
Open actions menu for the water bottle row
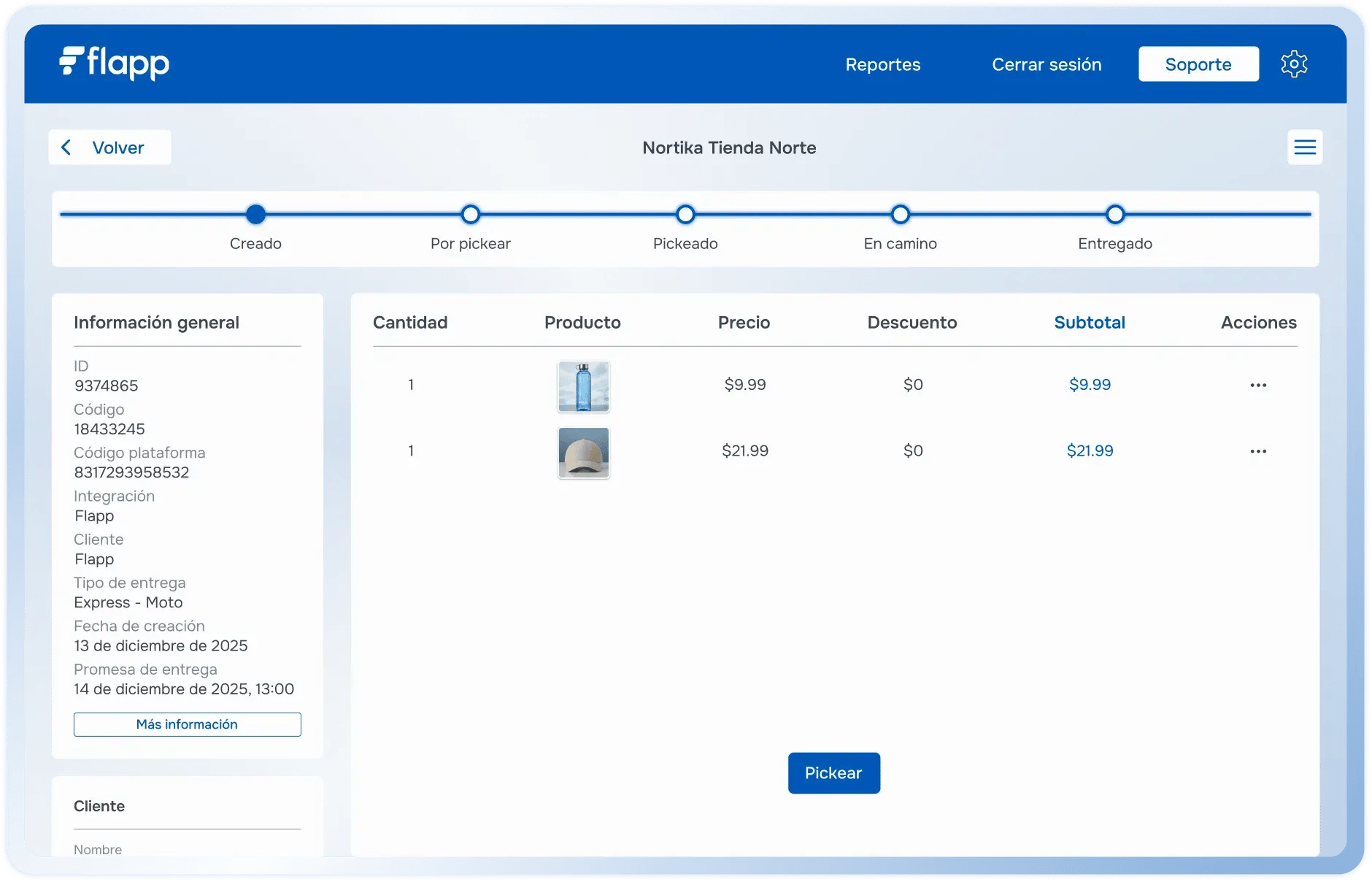point(1258,385)
